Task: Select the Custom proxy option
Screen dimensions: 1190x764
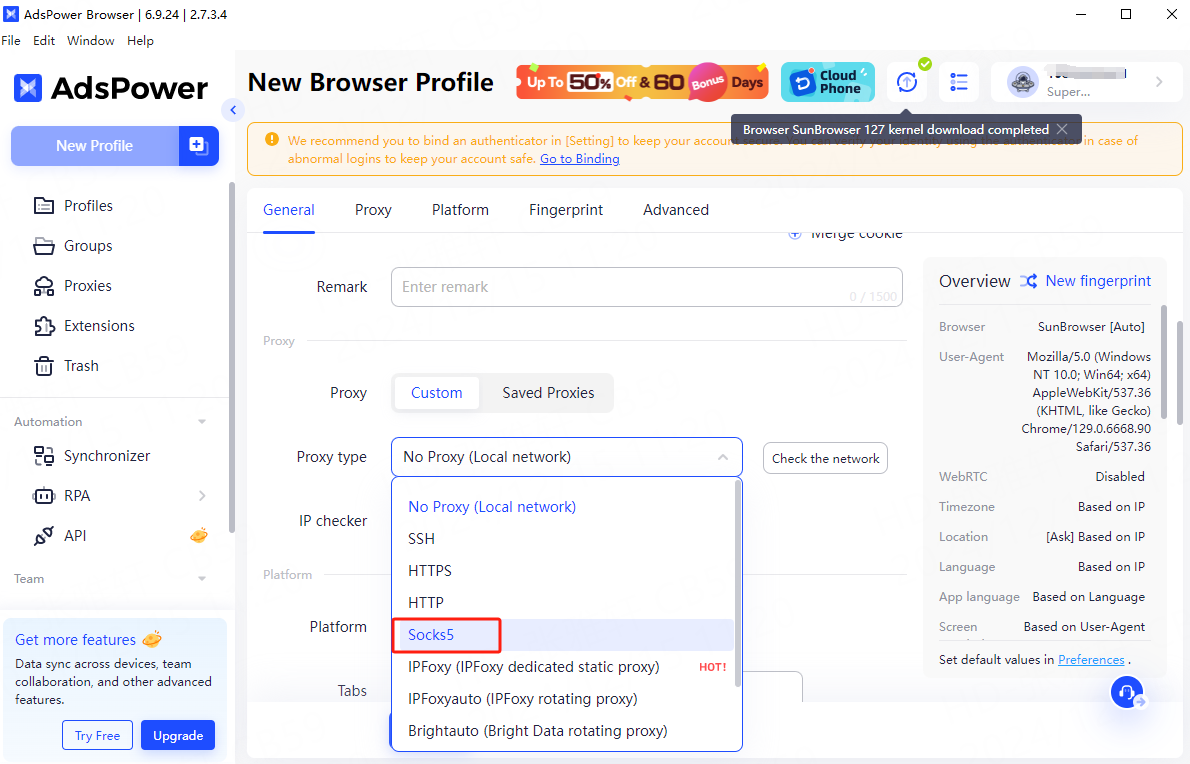Action: coord(436,393)
